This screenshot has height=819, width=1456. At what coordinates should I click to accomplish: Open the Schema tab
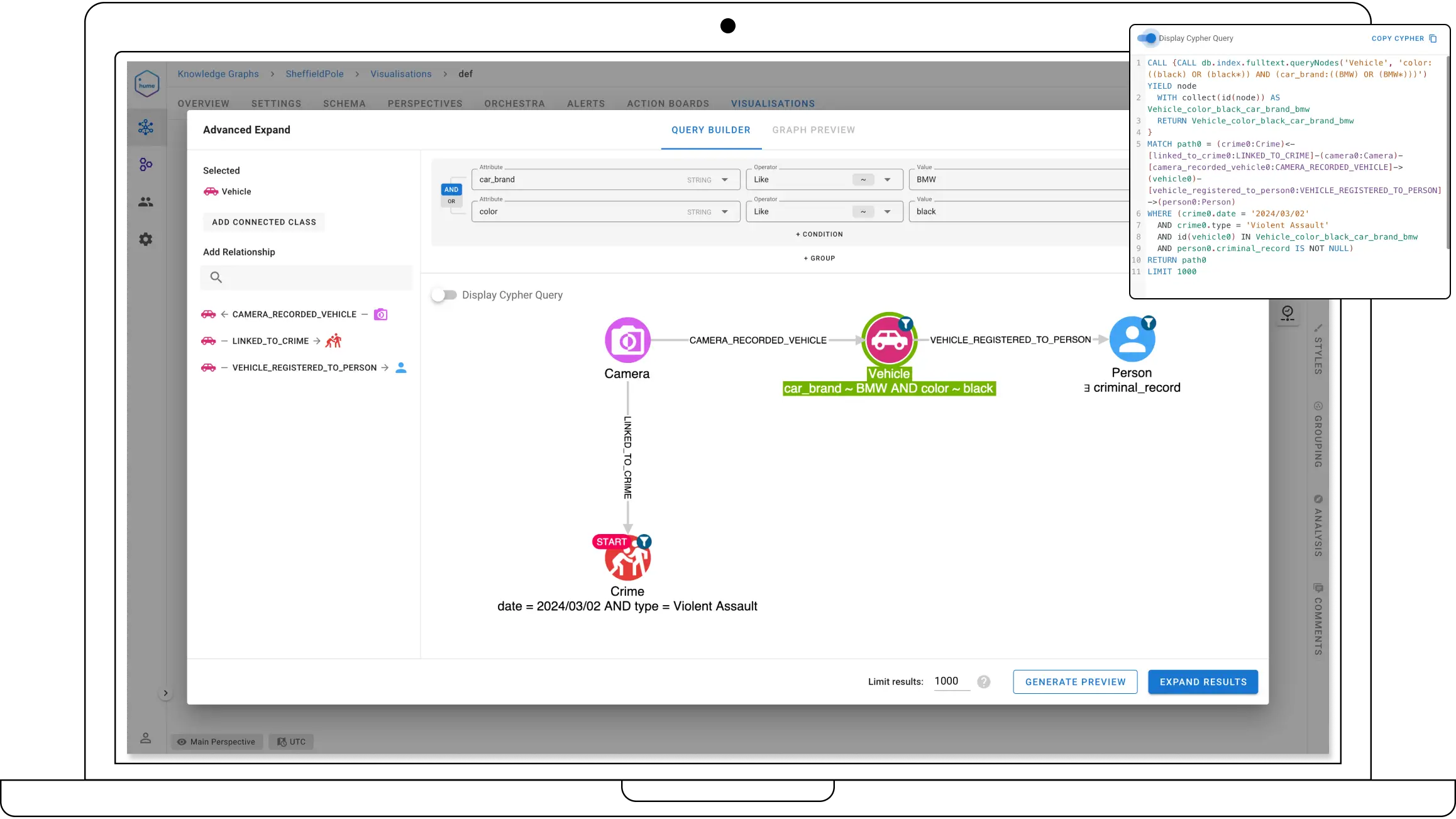click(x=345, y=104)
